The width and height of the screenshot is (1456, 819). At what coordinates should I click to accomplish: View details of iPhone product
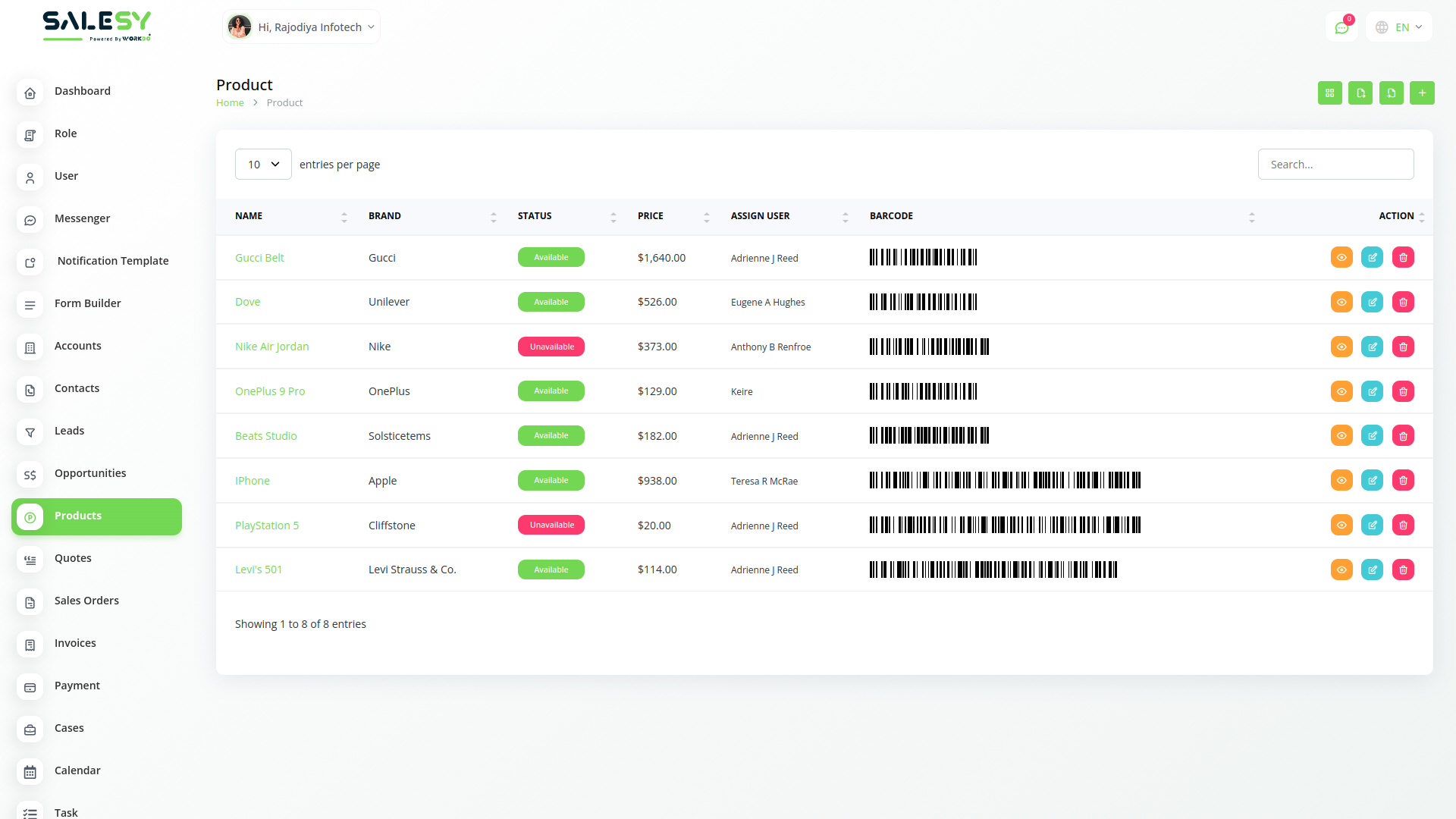(x=1341, y=481)
